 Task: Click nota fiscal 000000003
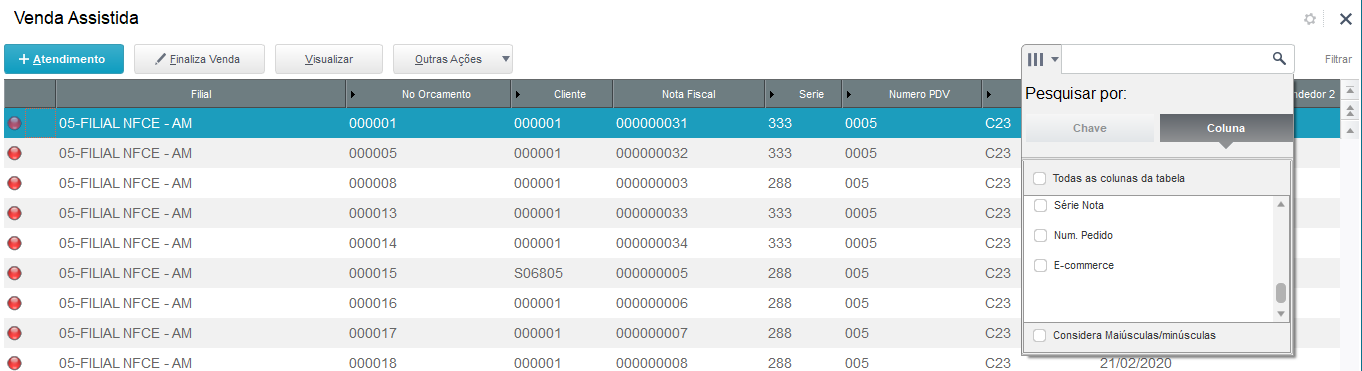coord(652,184)
